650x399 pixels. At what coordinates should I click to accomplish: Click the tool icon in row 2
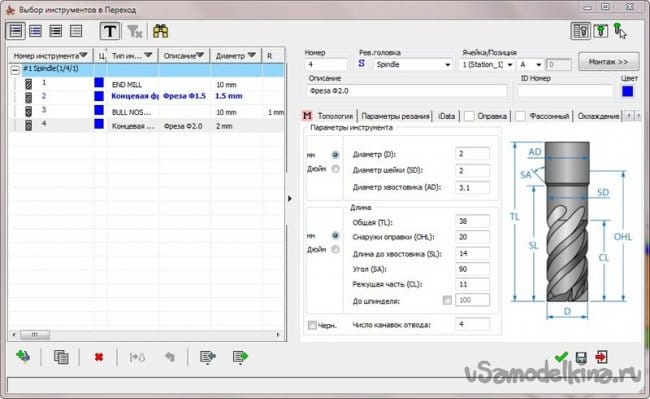click(x=28, y=98)
